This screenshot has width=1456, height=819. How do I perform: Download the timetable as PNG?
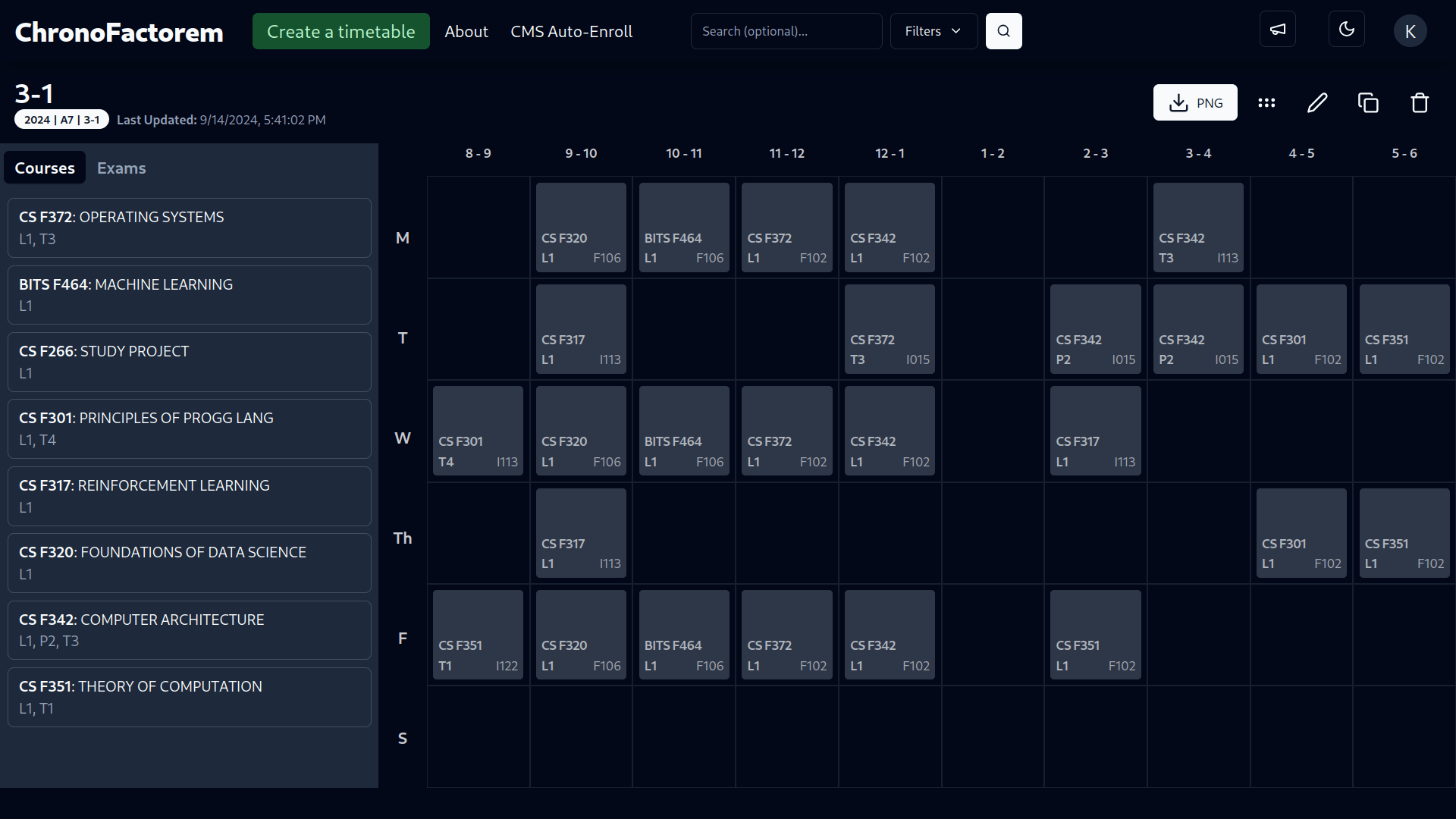point(1195,102)
